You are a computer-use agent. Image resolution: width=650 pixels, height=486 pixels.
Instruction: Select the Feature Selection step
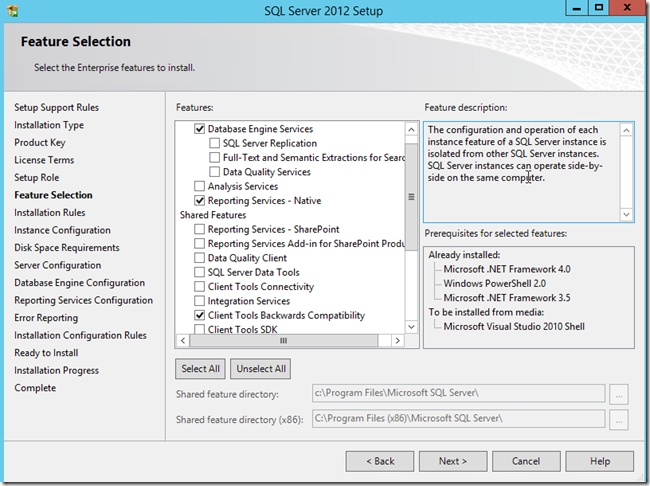tap(53, 195)
